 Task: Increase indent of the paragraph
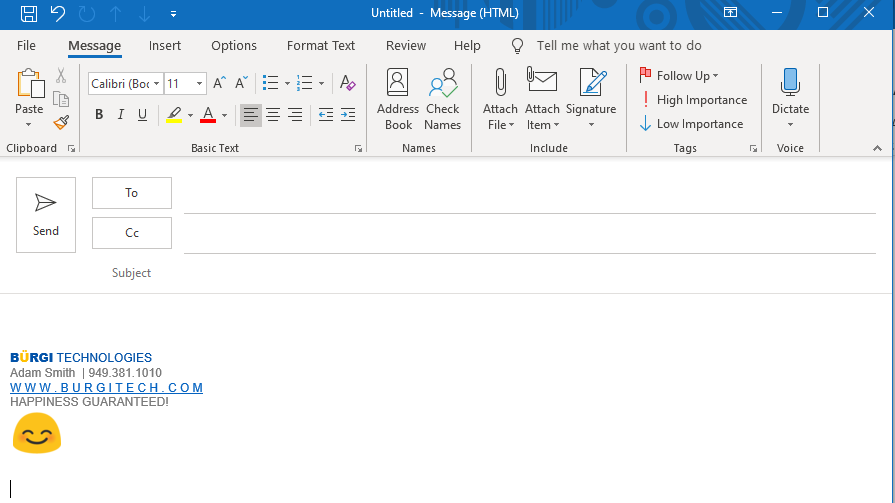[x=348, y=115]
